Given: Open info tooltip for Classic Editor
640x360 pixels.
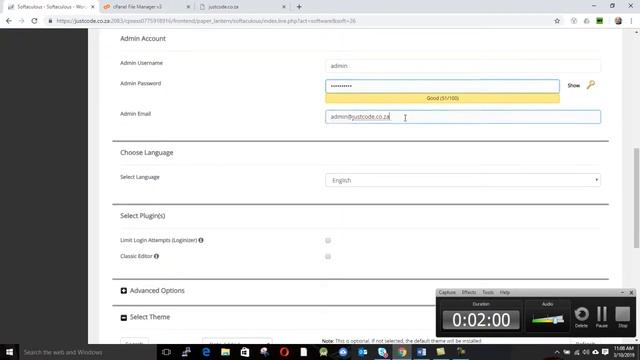Looking at the screenshot, I should coord(156,256).
